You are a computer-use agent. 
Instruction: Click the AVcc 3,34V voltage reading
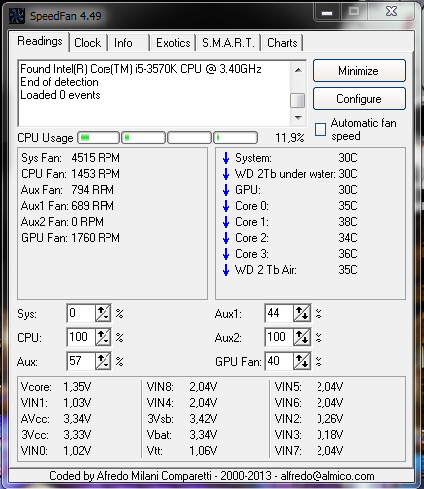pos(56,419)
